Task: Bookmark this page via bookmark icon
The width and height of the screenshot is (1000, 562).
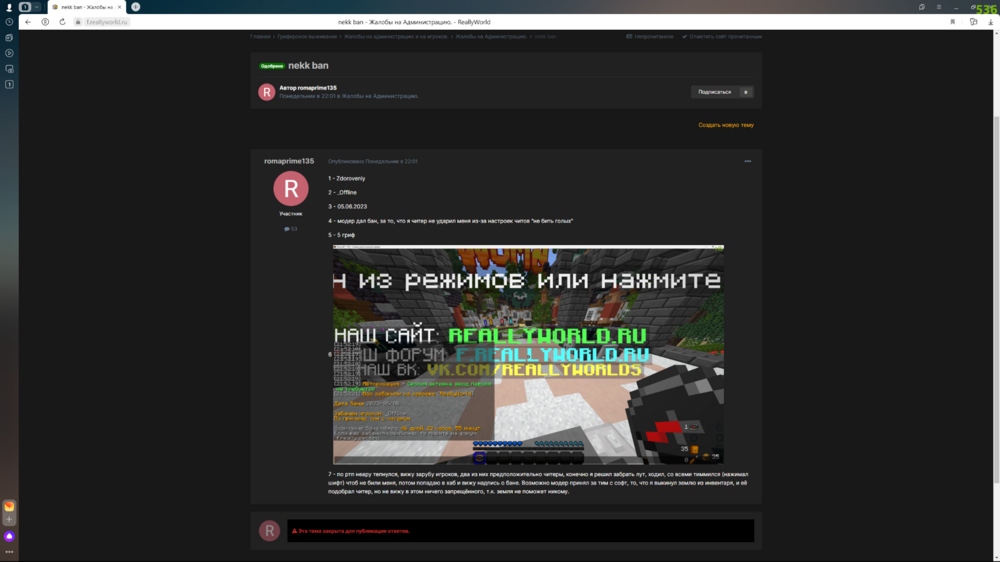Action: [x=953, y=22]
